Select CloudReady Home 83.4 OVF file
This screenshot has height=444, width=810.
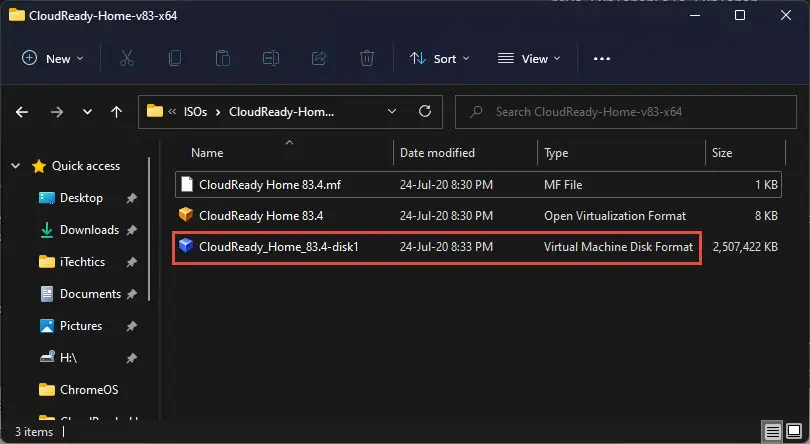point(261,216)
